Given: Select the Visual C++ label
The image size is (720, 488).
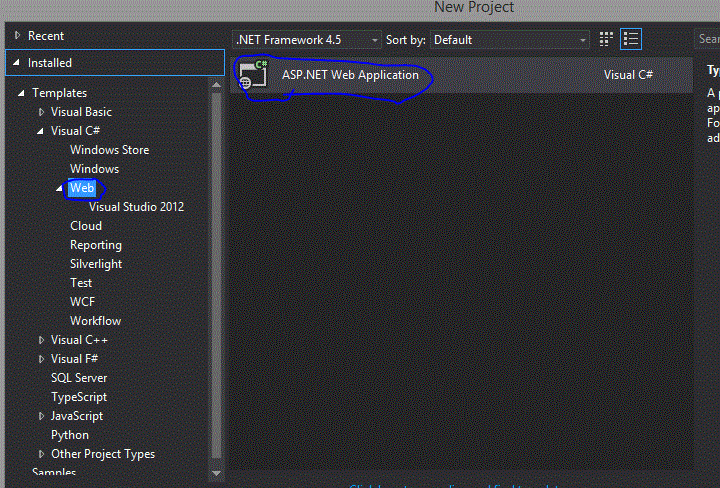Looking at the screenshot, I should [79, 340].
